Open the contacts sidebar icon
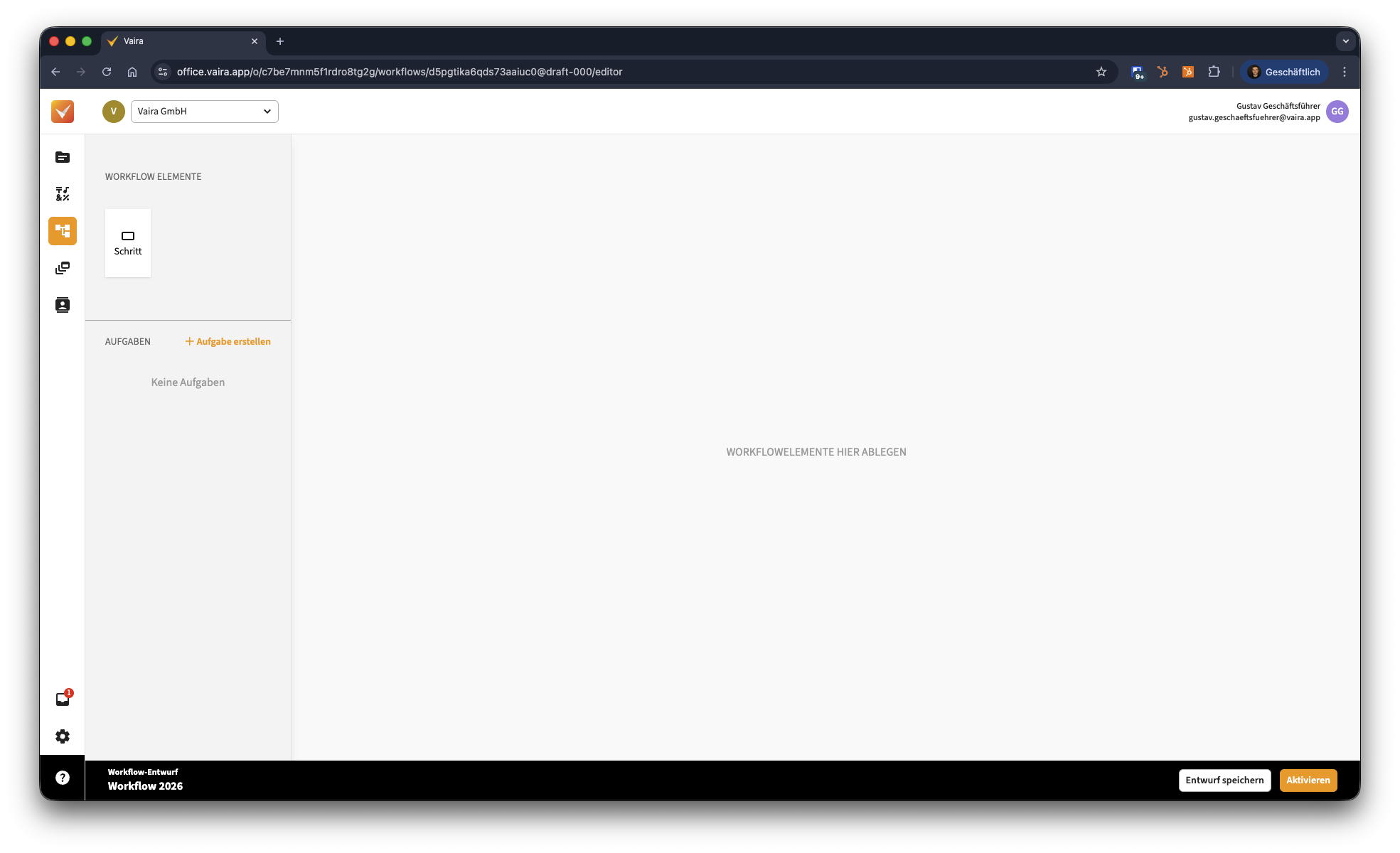The height and width of the screenshot is (853, 1400). point(63,305)
